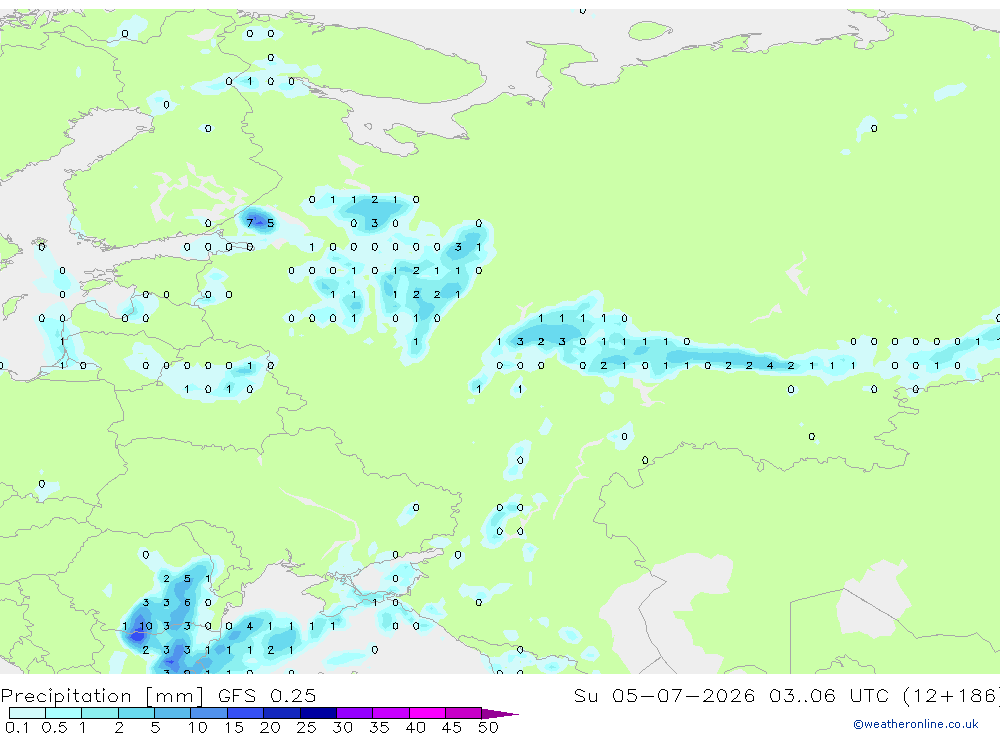Open the weatheronline.co.uk copyright link
Image resolution: width=1000 pixels, height=733 pixels.
coord(915,724)
